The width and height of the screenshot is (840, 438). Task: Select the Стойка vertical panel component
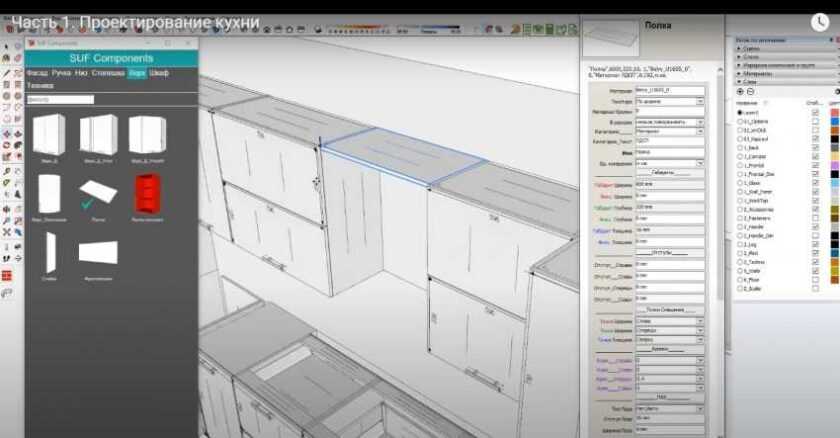coord(49,252)
